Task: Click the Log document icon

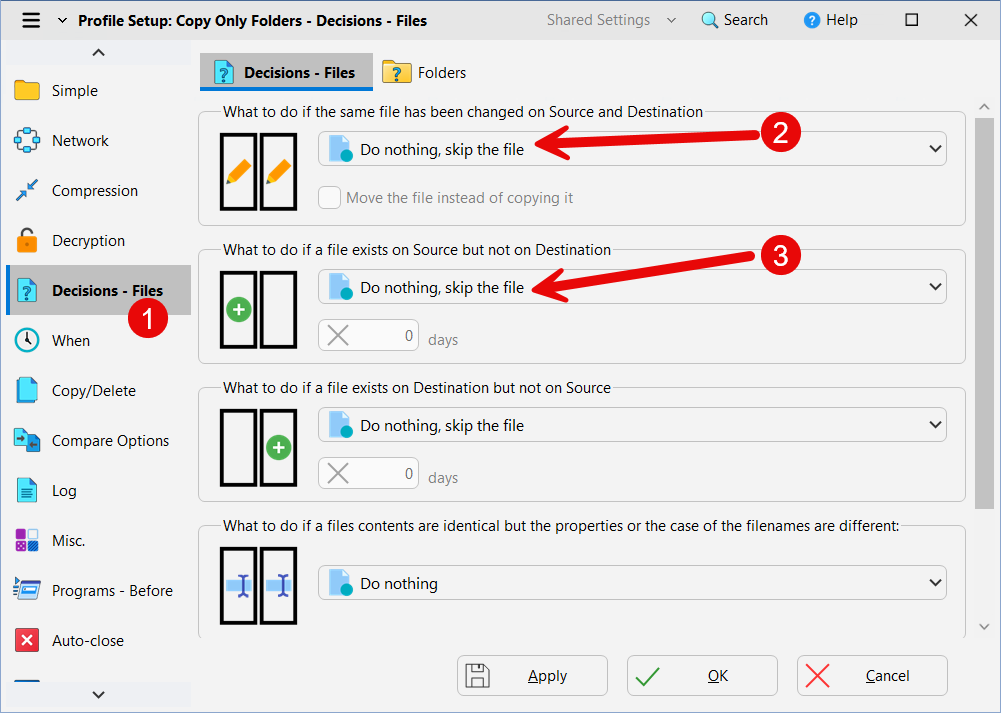Action: (x=27, y=490)
